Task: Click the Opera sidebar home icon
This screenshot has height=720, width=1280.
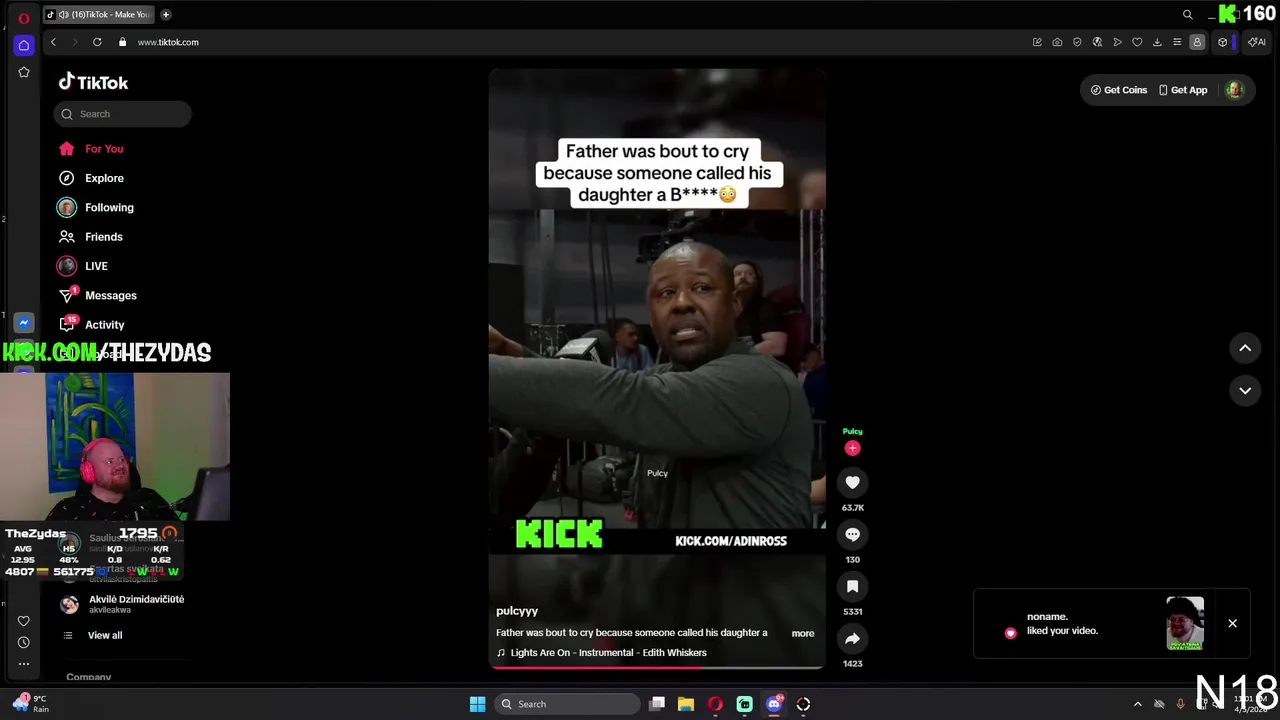Action: tap(24, 45)
